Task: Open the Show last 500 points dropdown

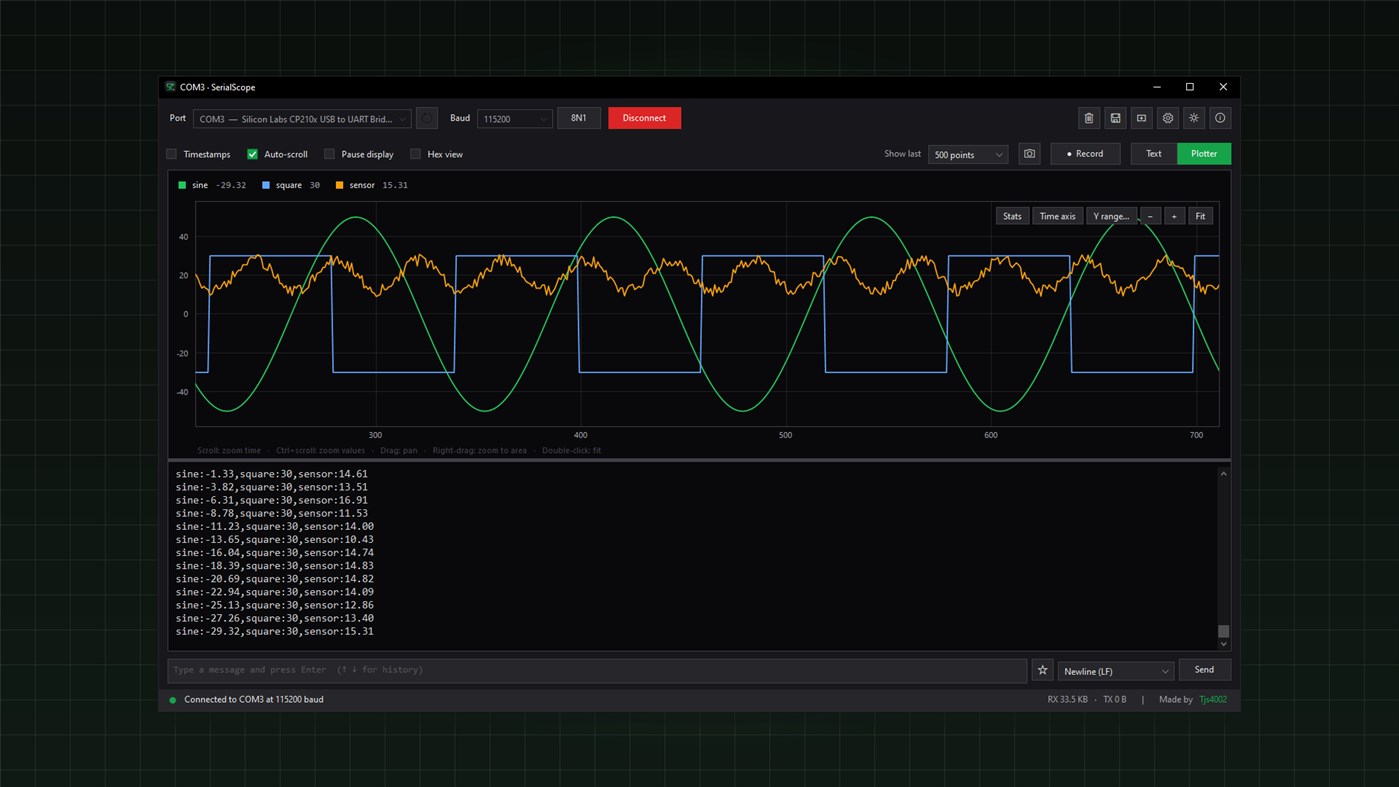Action: pyautogui.click(x=968, y=155)
